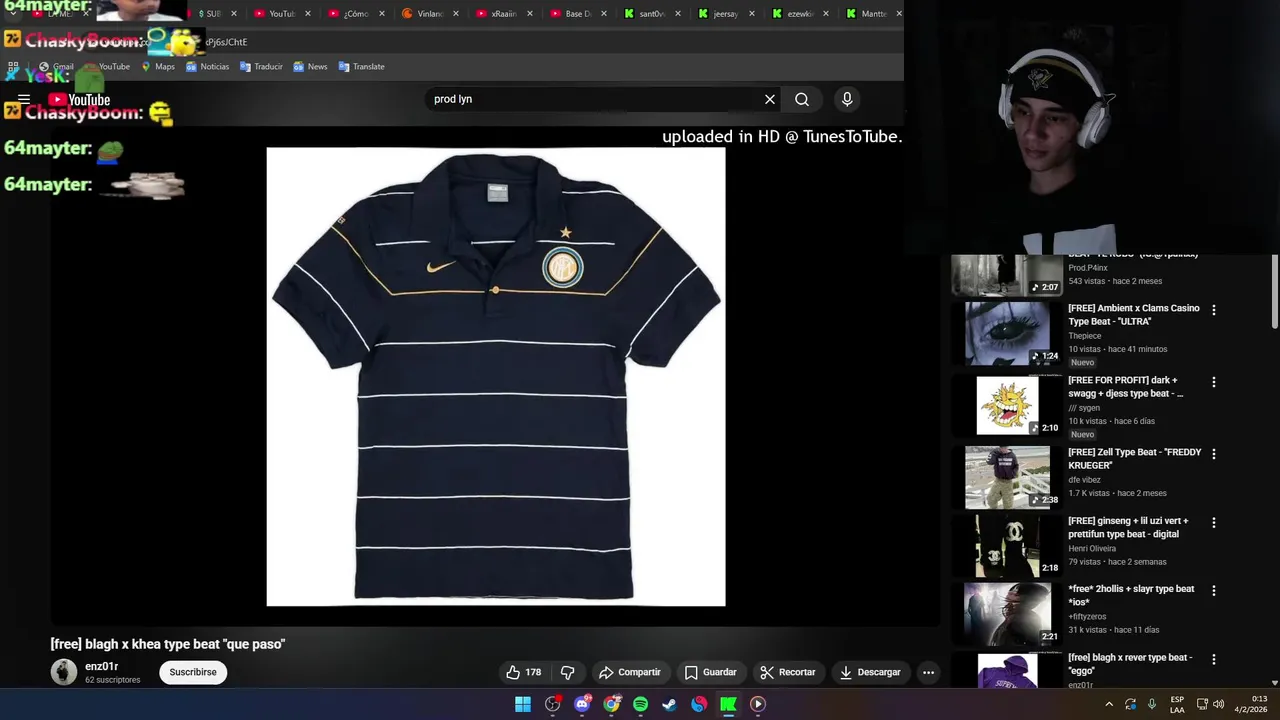The height and width of the screenshot is (720, 1280).
Task: Share the video via Compartir
Action: point(629,672)
